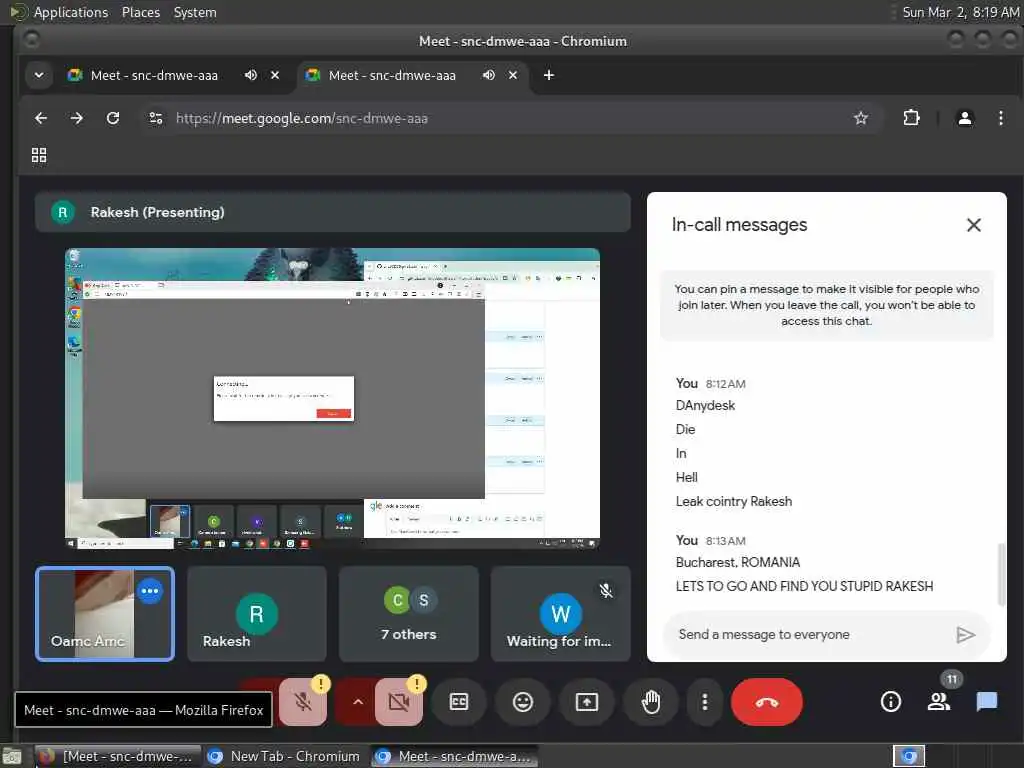Open the Applications menu

pyautogui.click(x=71, y=12)
